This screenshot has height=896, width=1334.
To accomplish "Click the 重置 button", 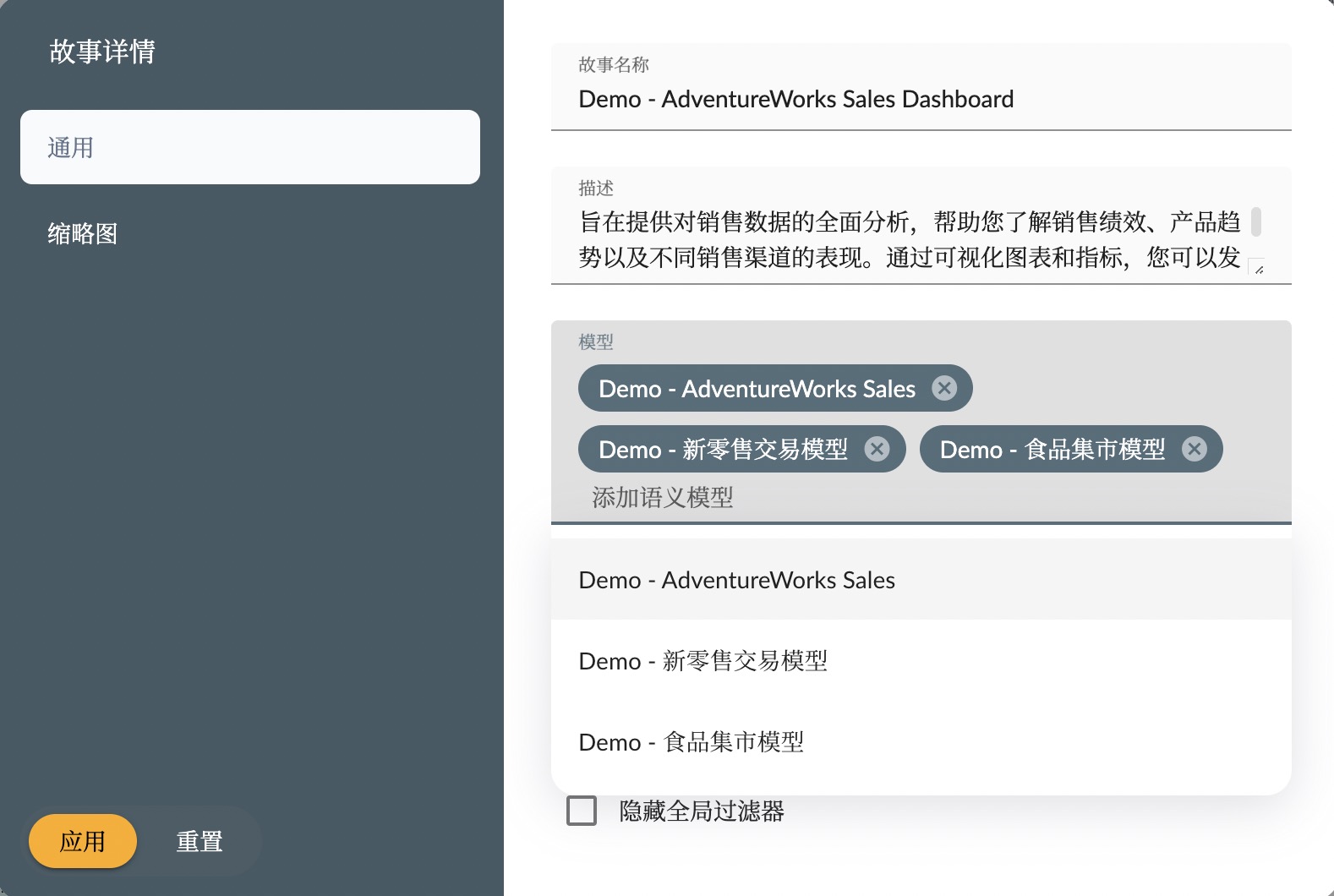I will click(200, 841).
